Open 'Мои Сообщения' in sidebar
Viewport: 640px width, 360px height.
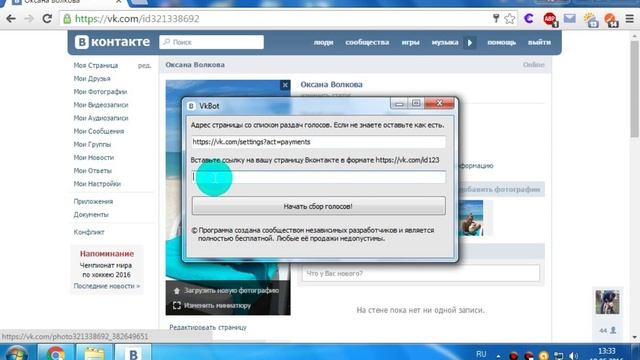click(99, 131)
